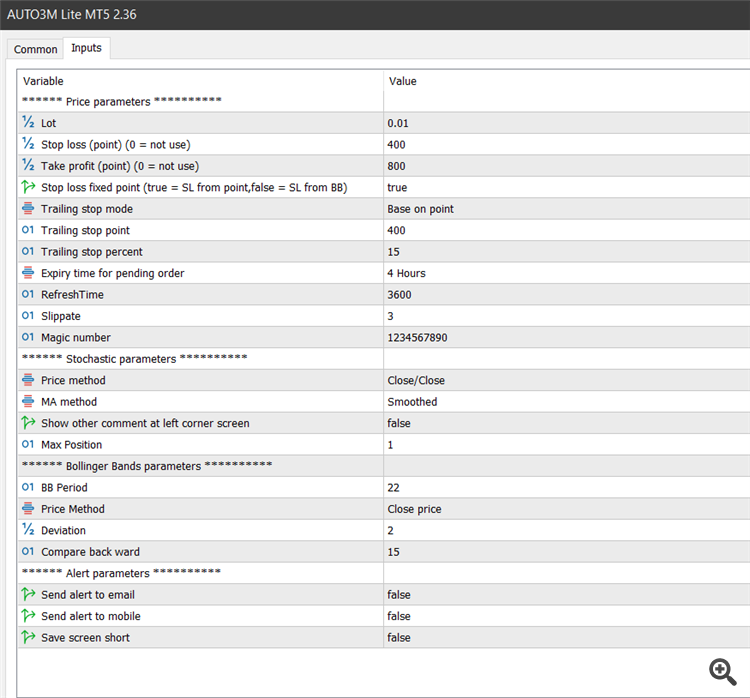Screen dimensions: 750x698
Task: Click the icon next to Trailing stop mode
Action: click(x=28, y=209)
